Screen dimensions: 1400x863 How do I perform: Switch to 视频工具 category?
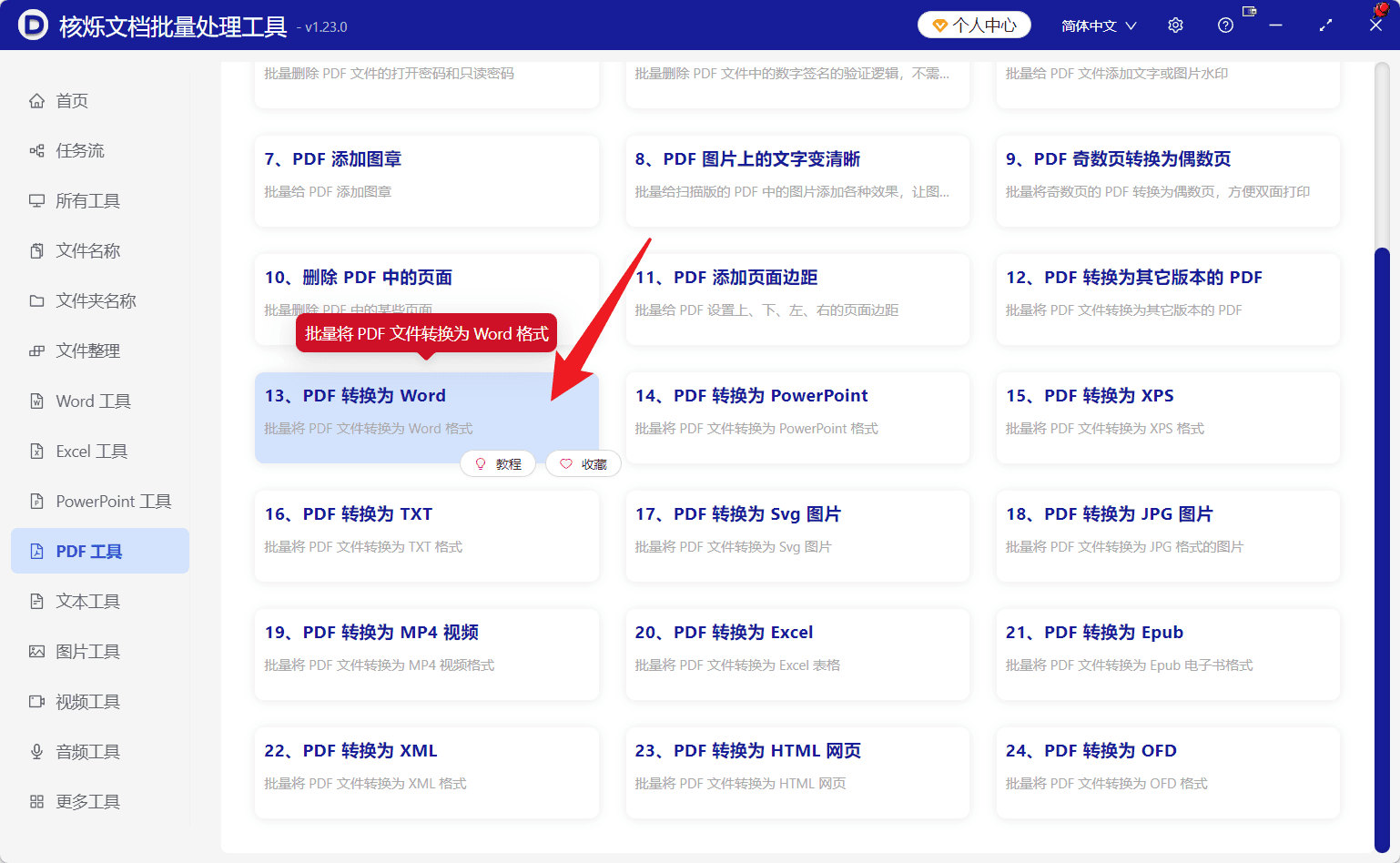pos(100,702)
